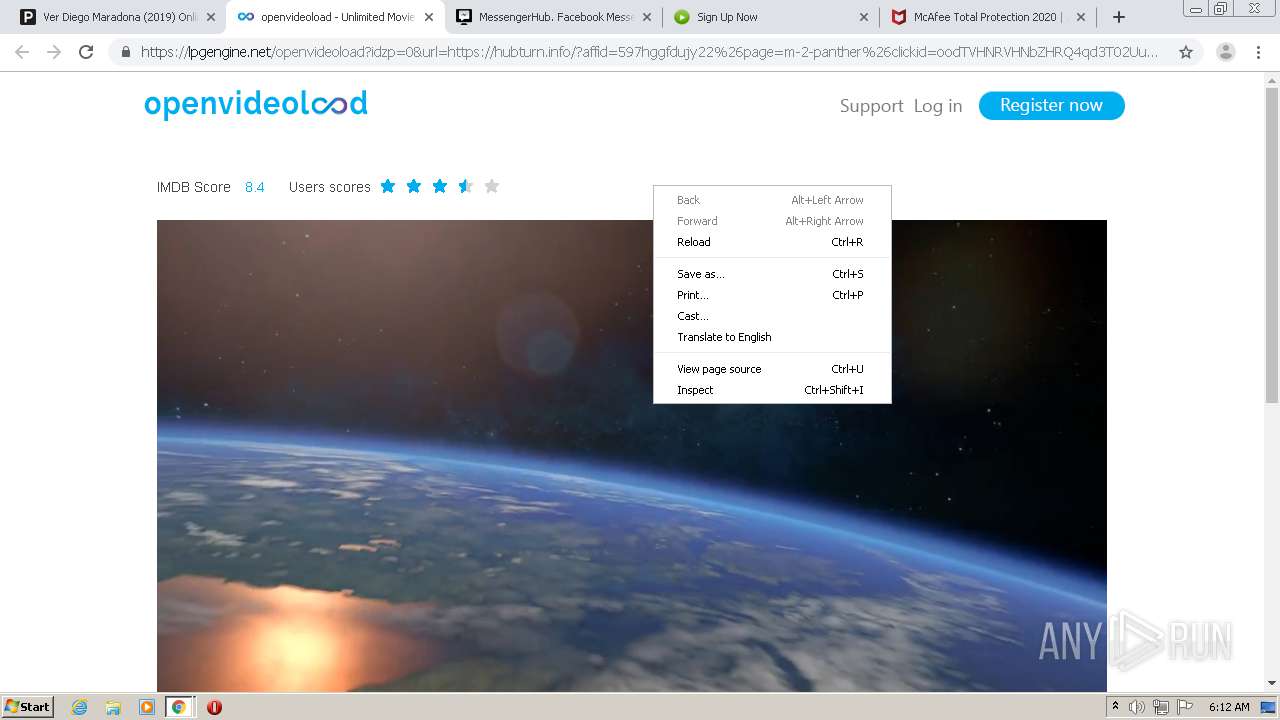Click the Chrome taskbar icon
This screenshot has width=1280, height=720.
[x=179, y=707]
